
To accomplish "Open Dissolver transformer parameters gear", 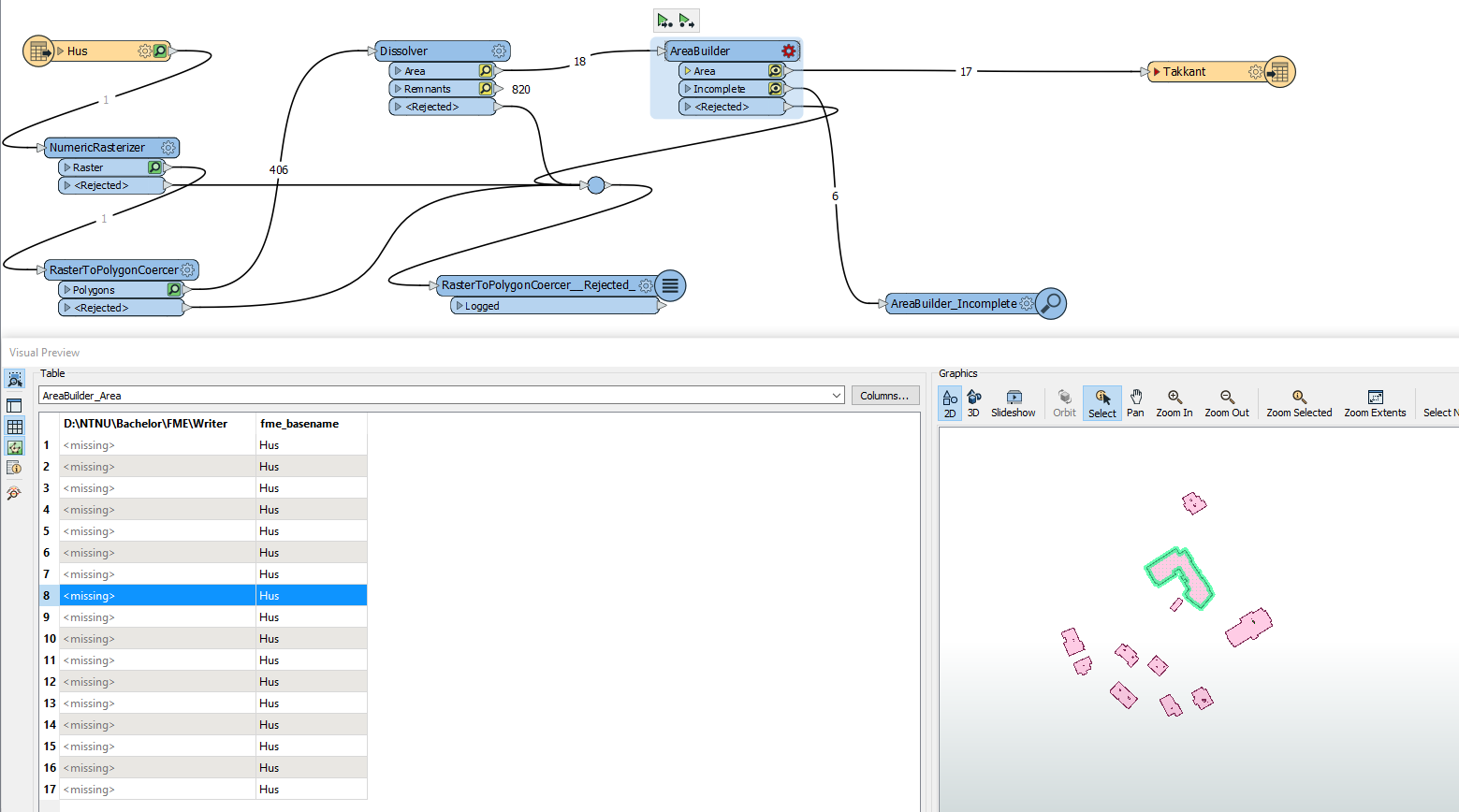I will click(499, 51).
